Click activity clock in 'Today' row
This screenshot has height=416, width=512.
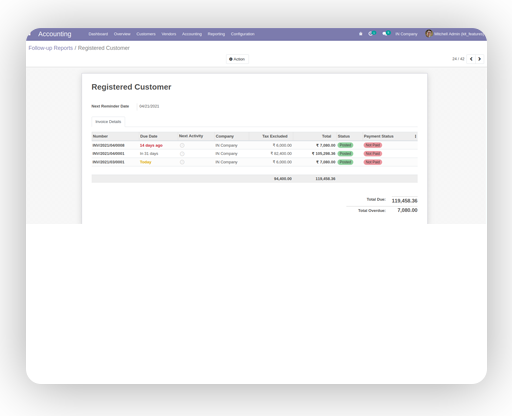(x=182, y=162)
